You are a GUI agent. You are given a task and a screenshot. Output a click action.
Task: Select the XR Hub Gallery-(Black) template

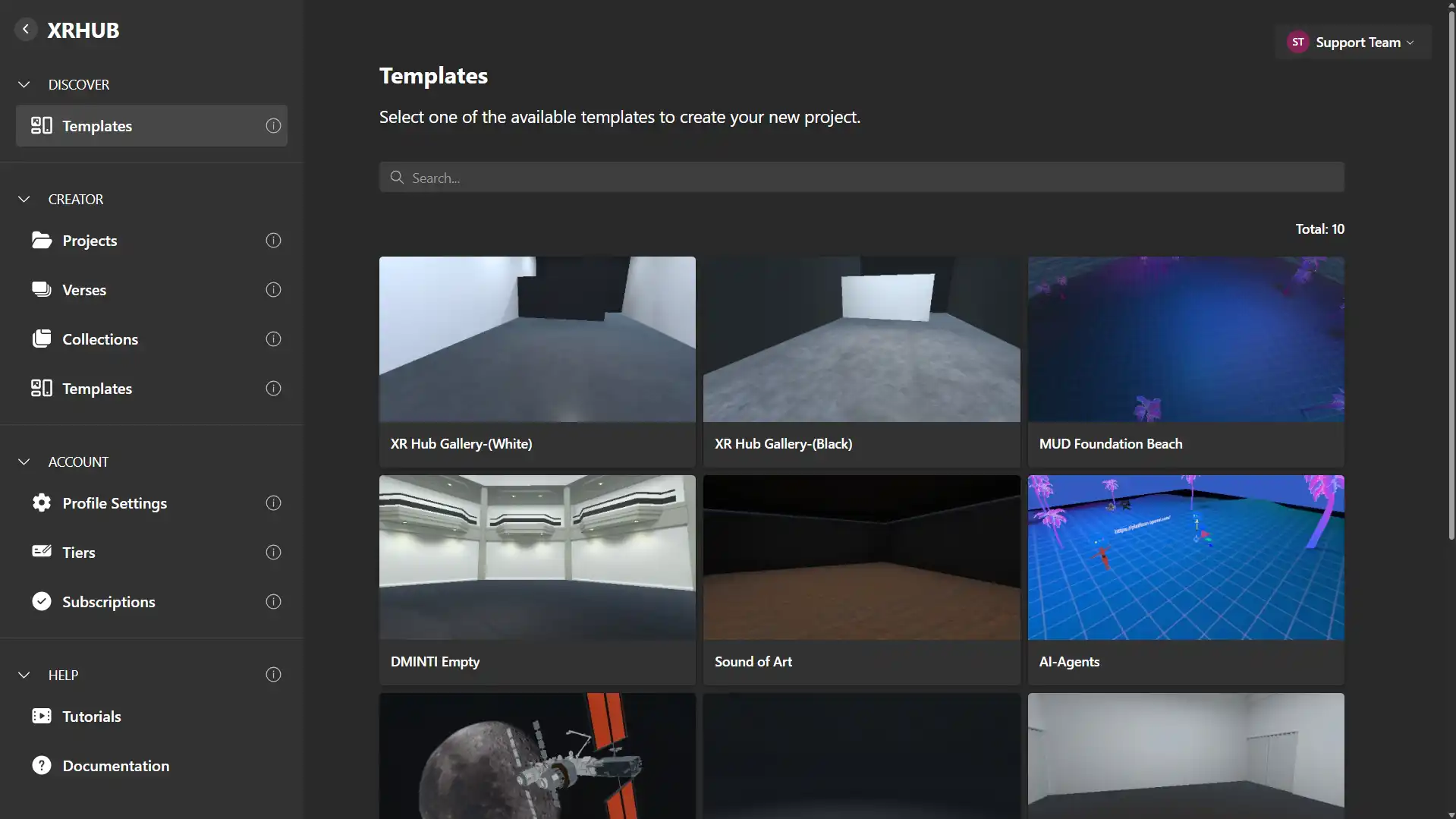coord(861,361)
